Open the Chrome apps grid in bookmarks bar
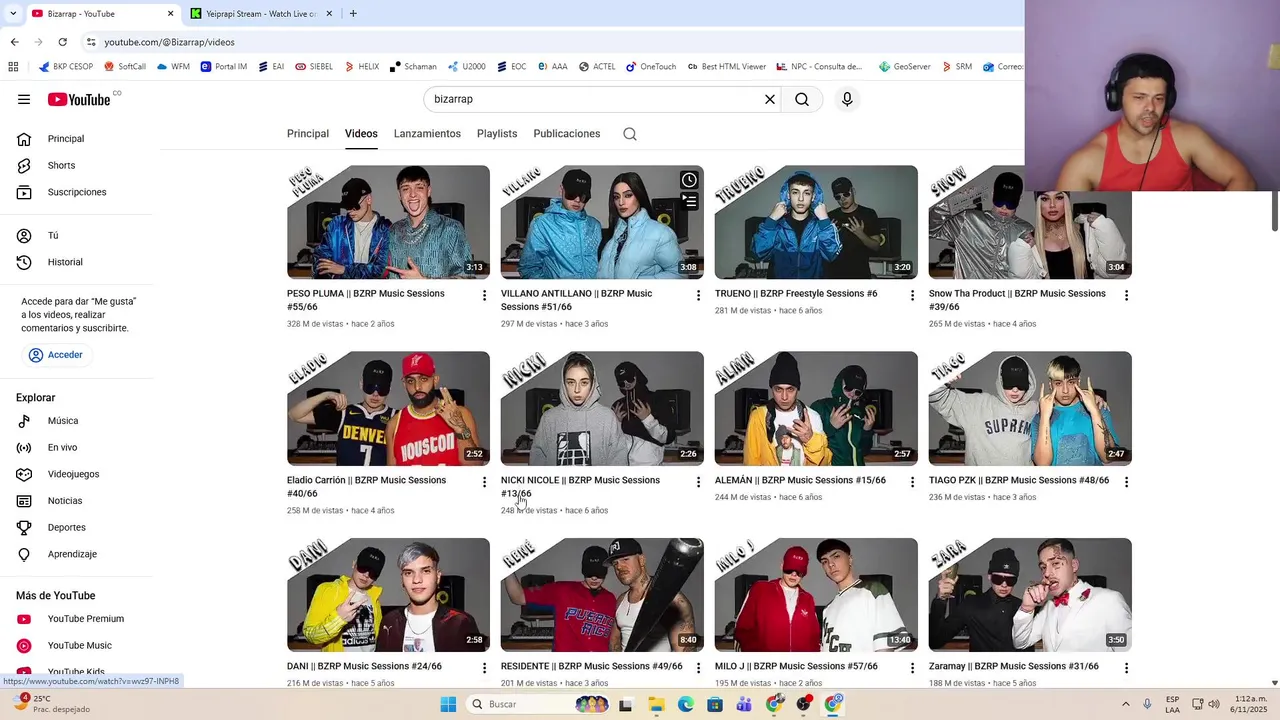This screenshot has width=1280, height=720. point(13,67)
